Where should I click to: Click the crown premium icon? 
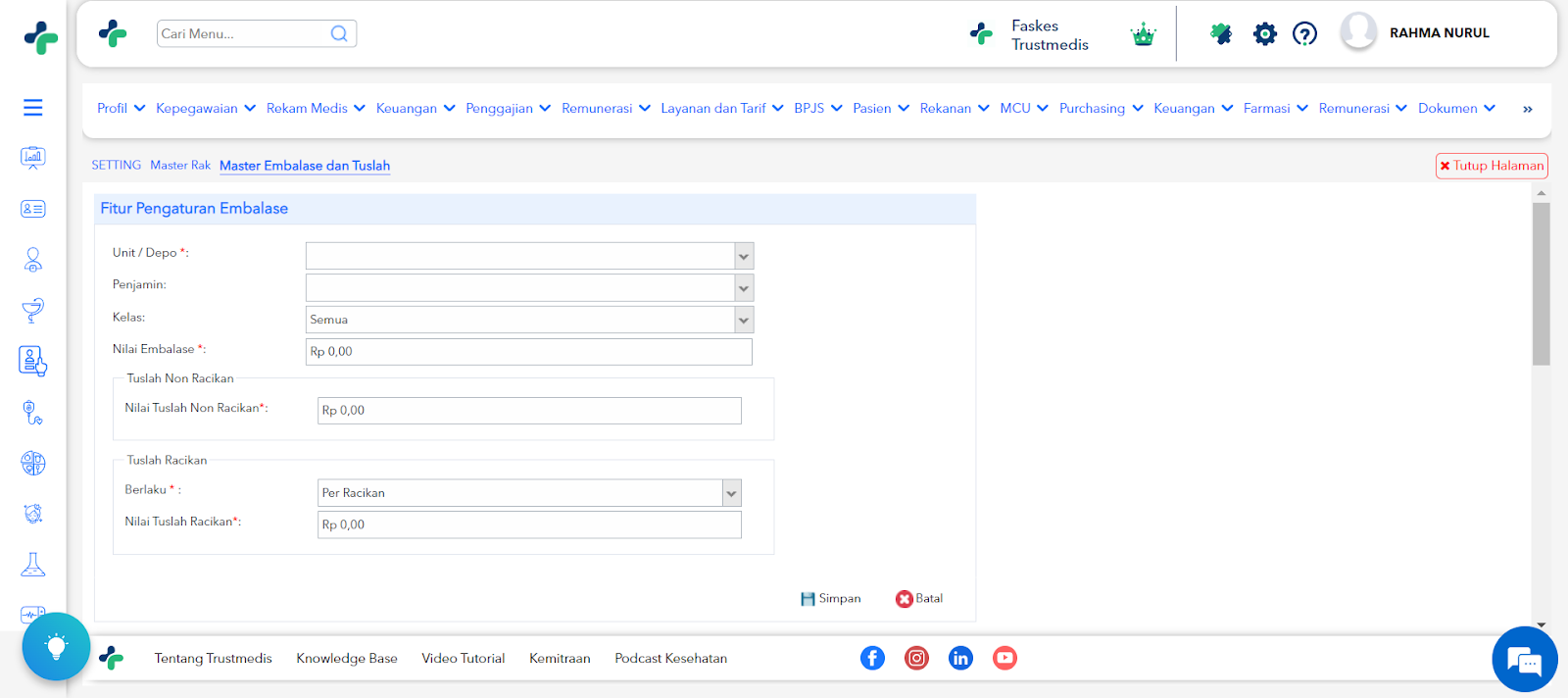tap(1143, 35)
